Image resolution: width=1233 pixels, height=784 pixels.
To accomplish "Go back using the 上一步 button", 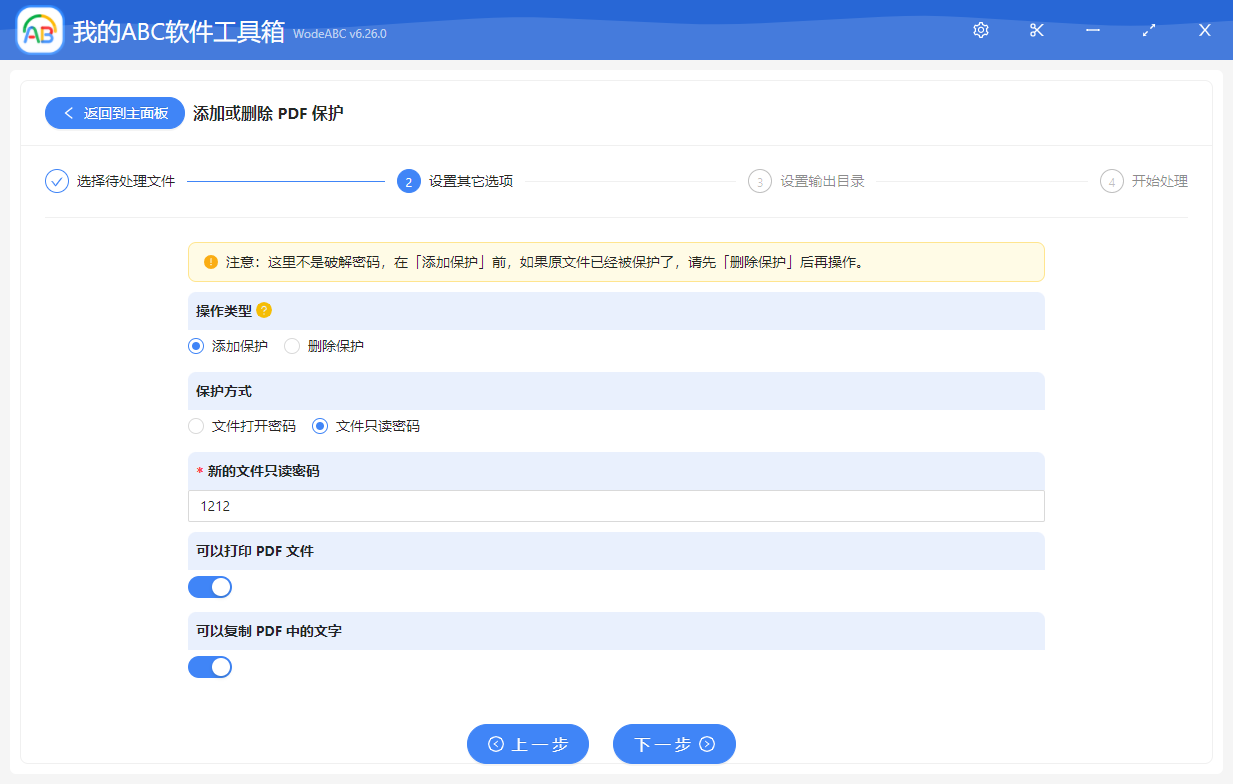I will 528,744.
